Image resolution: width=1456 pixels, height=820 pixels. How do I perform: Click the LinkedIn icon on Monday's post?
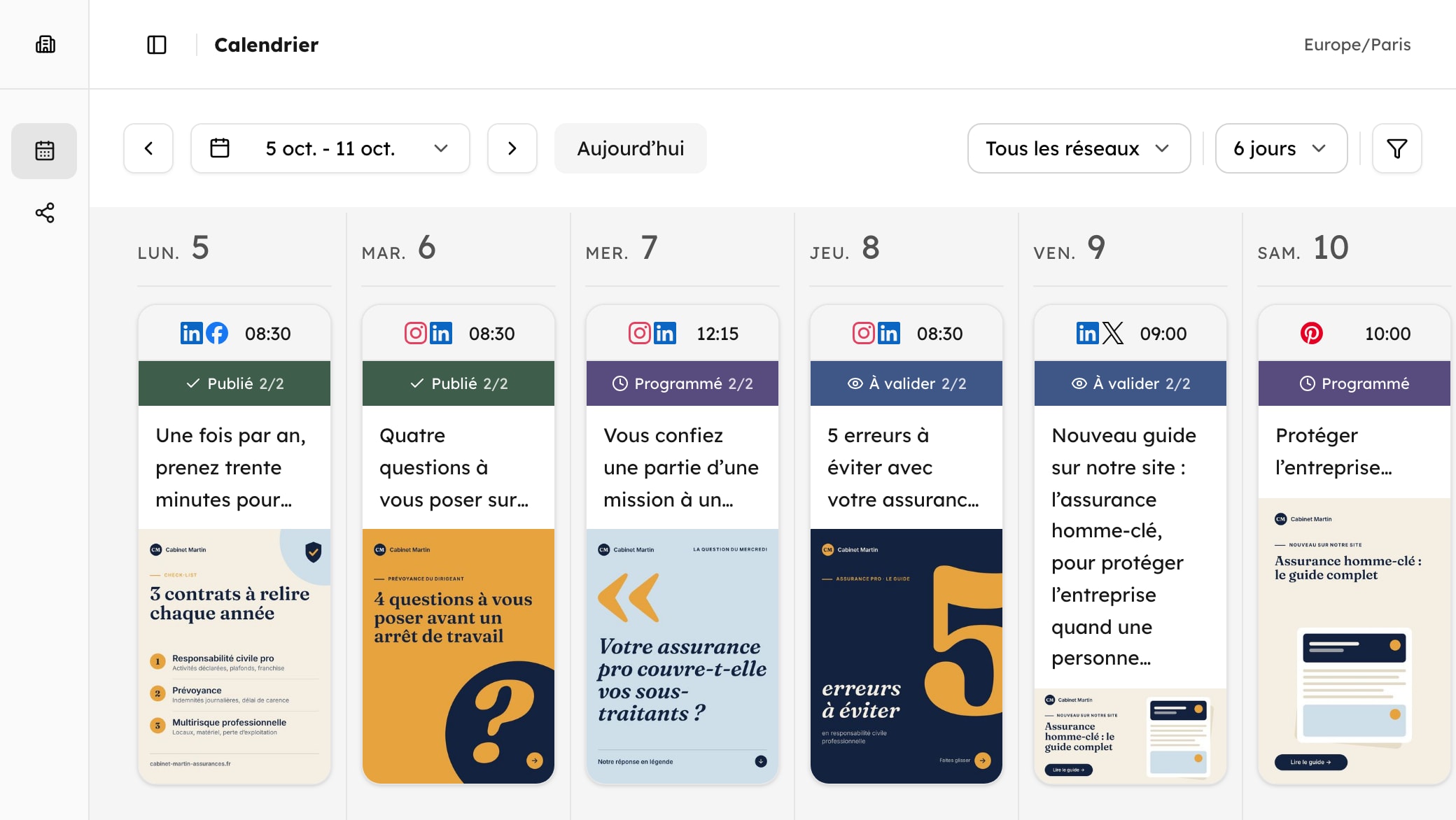(x=192, y=333)
